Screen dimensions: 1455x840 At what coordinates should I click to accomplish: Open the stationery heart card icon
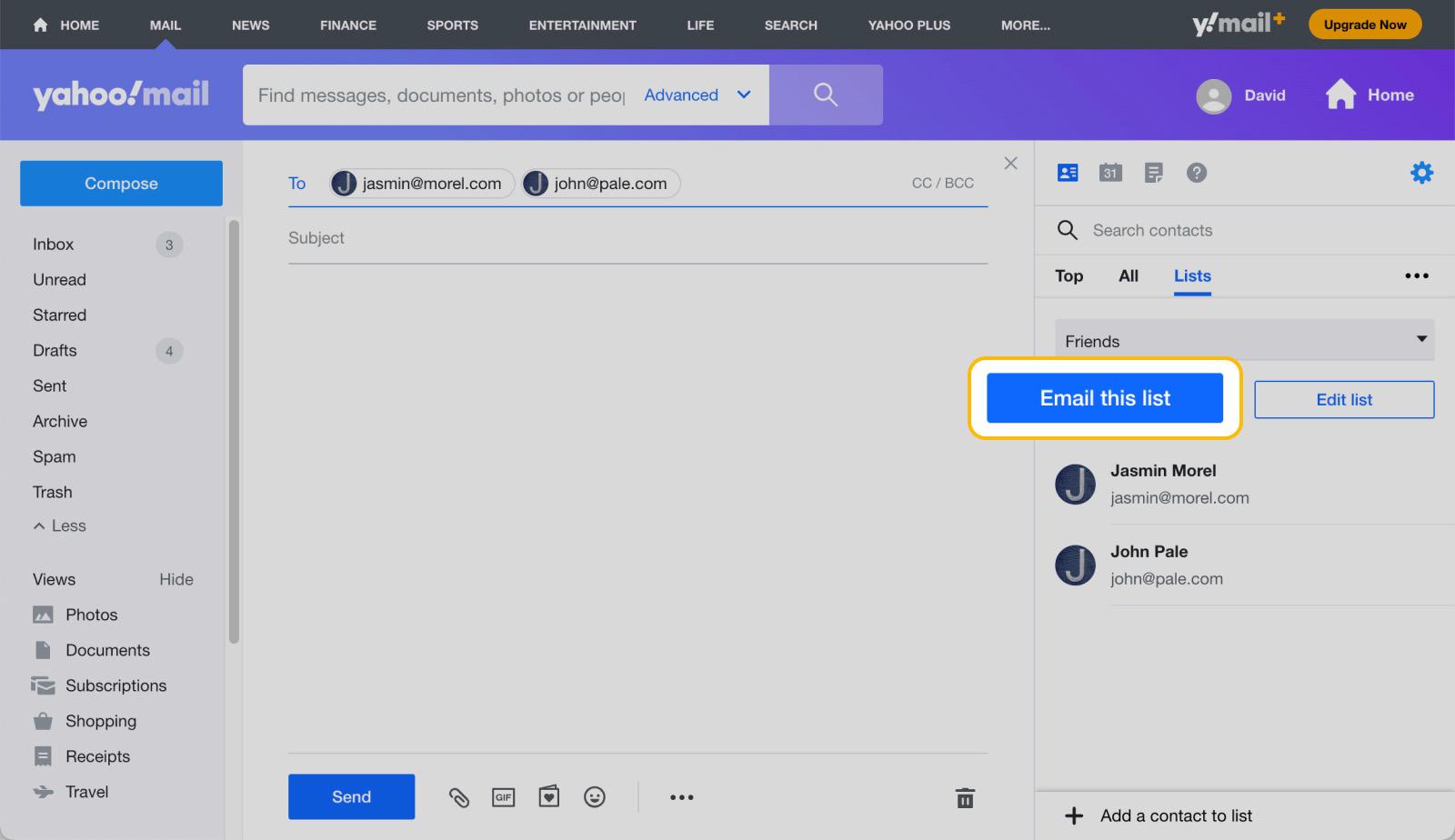(x=548, y=797)
